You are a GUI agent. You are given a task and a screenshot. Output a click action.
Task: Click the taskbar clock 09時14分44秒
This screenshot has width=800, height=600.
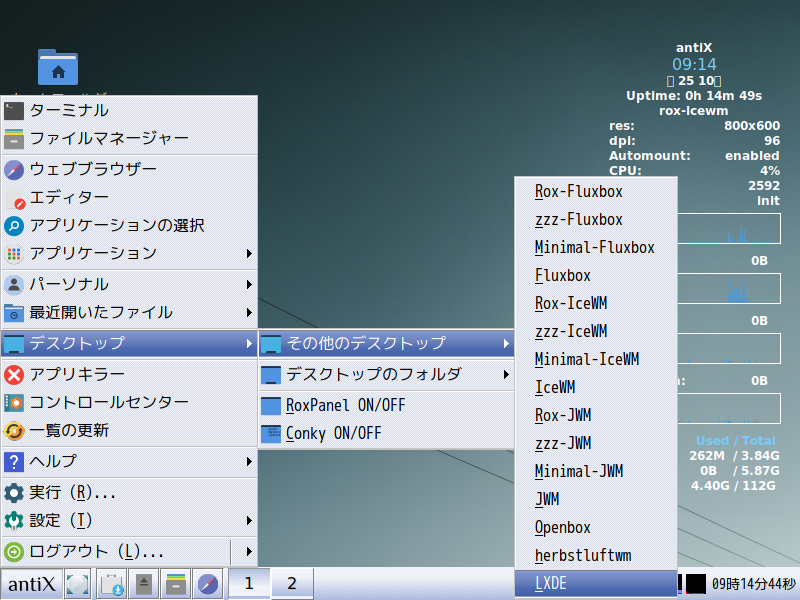click(x=754, y=584)
